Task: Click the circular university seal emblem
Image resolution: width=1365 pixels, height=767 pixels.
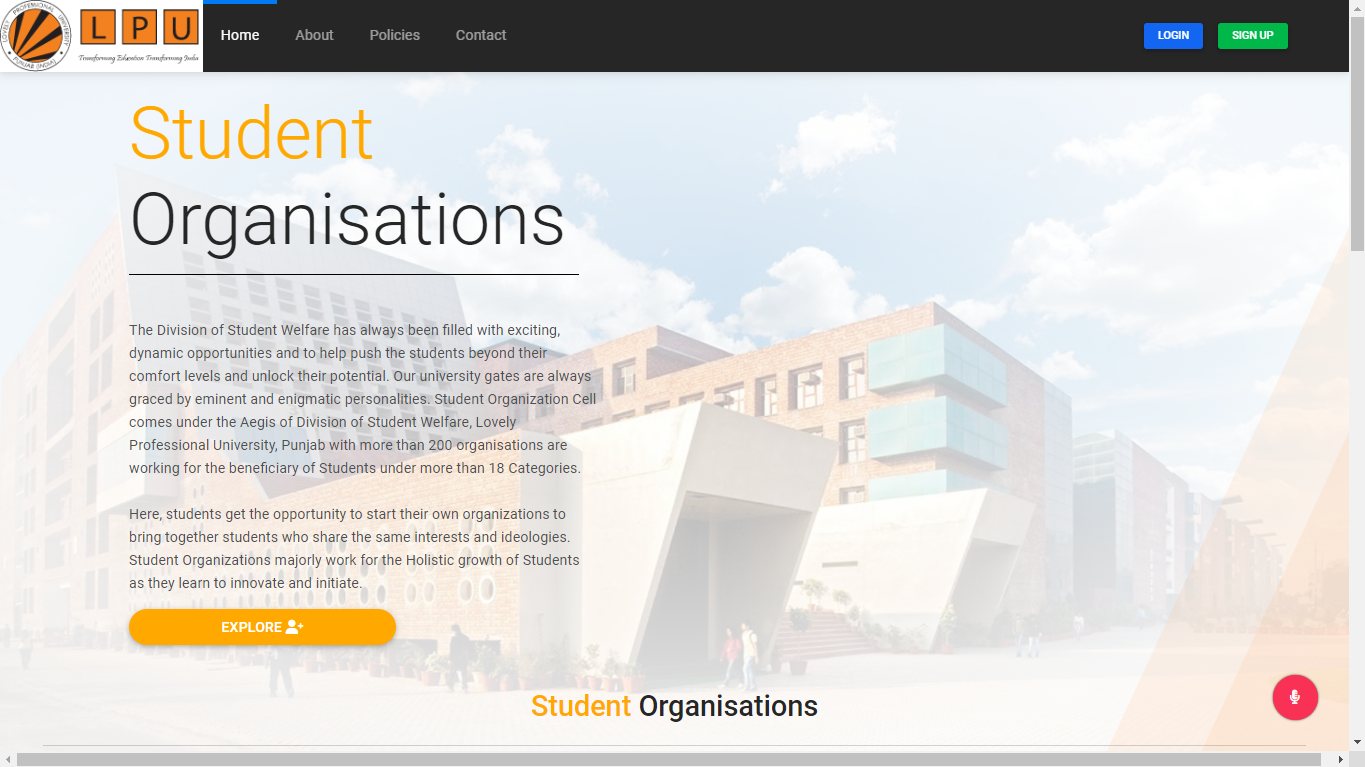Action: (37, 37)
